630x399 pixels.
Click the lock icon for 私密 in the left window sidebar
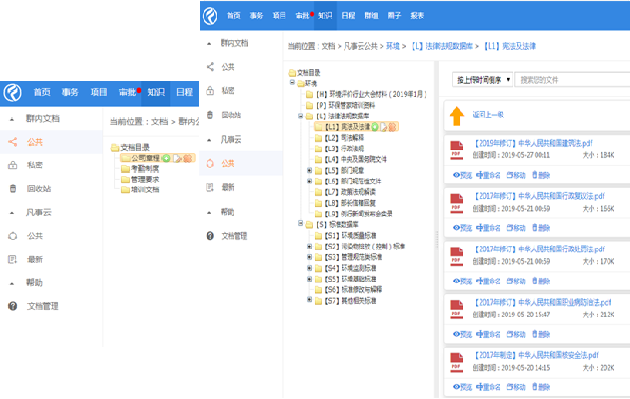12,165
